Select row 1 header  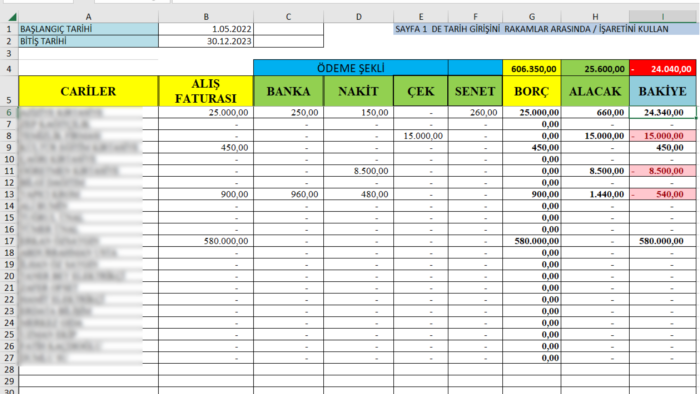9,29
